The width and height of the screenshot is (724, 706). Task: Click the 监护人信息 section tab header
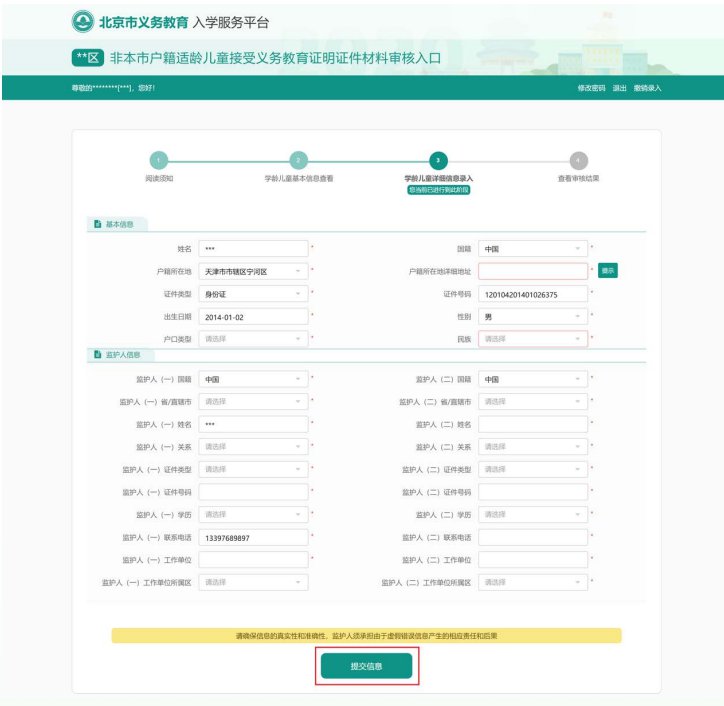121,354
